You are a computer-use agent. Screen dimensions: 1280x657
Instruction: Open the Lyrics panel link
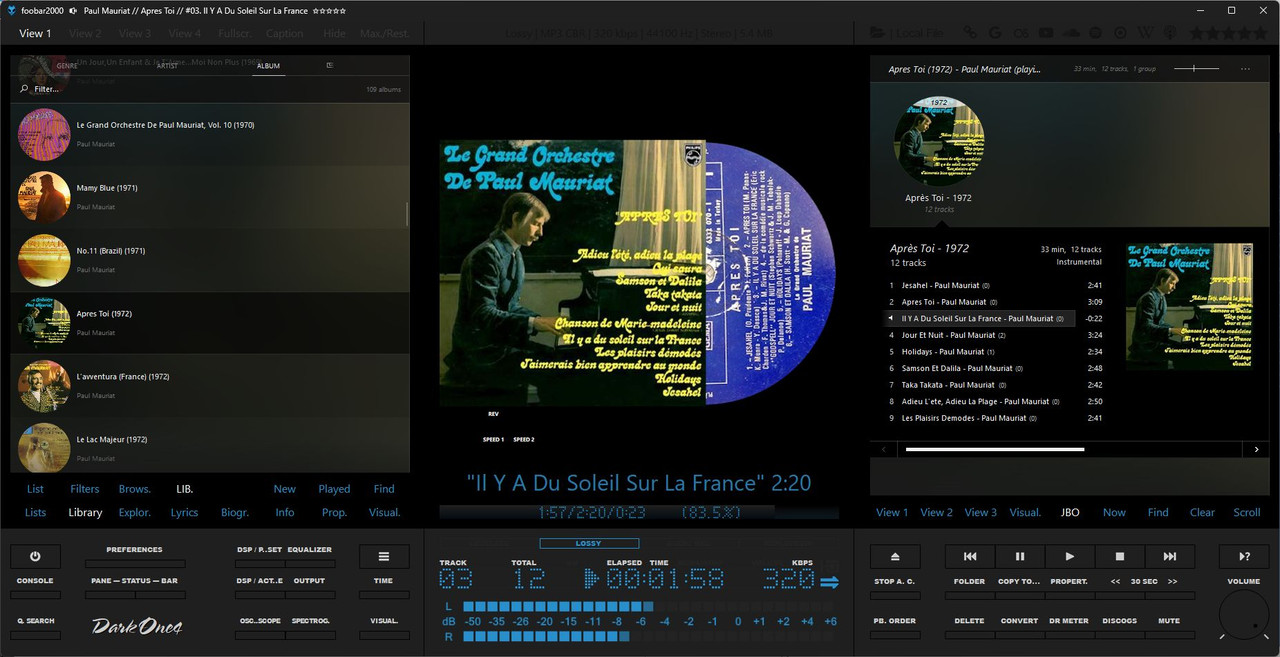coord(185,512)
